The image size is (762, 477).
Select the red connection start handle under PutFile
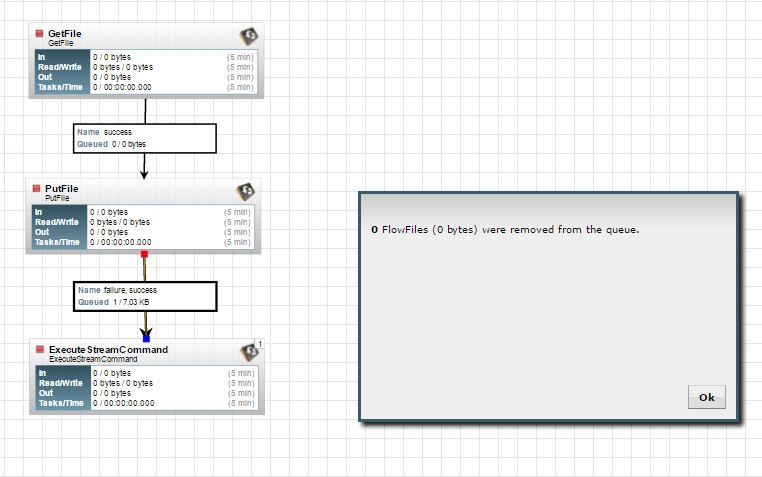(144, 254)
